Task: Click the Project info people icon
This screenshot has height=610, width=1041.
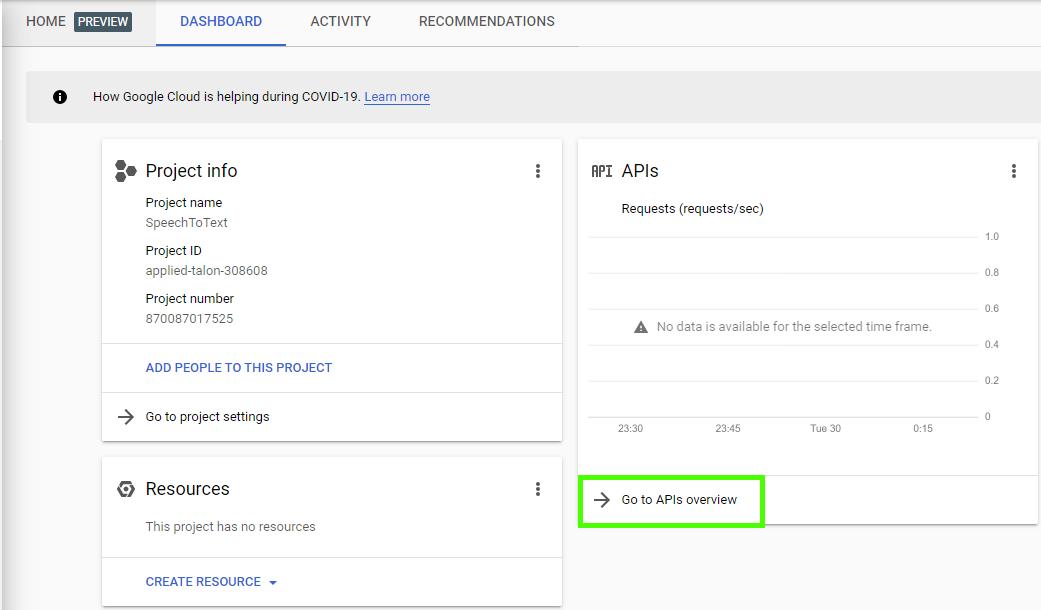Action: 125,170
